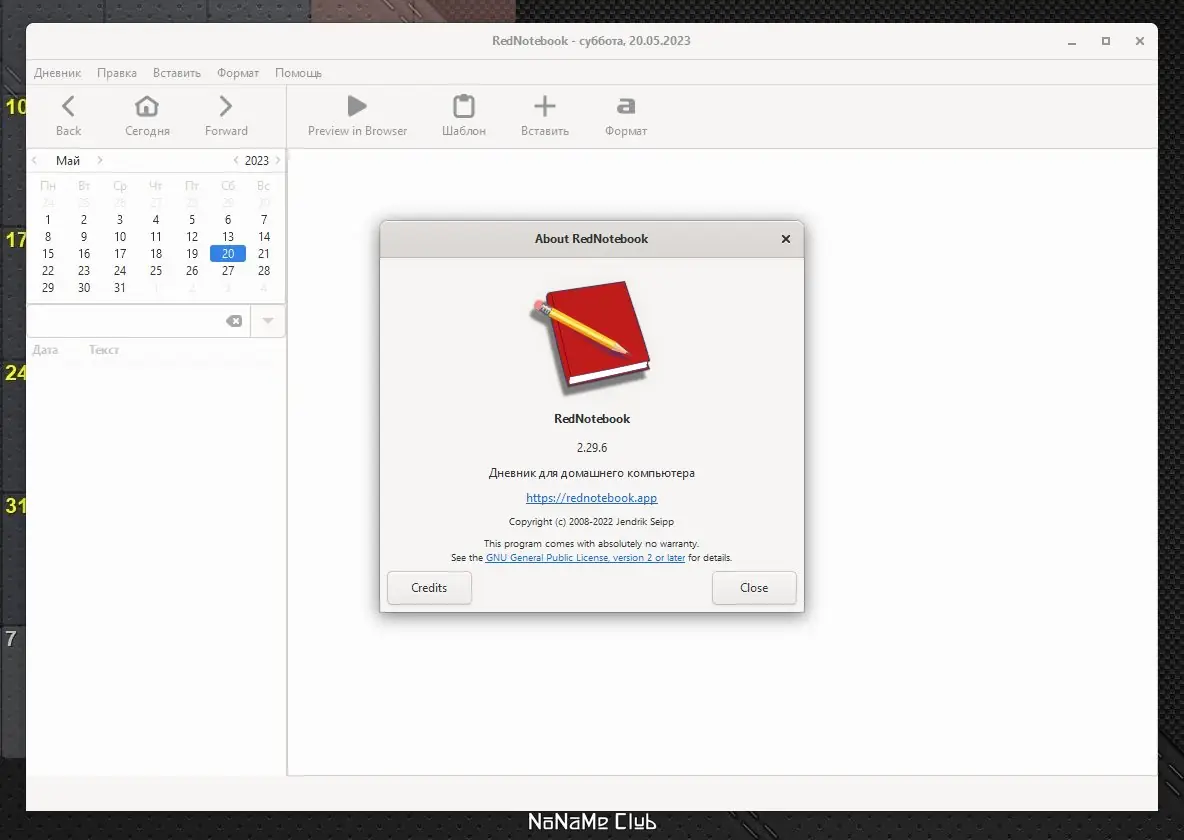Switch to previous month arrow beside Май

(35, 160)
